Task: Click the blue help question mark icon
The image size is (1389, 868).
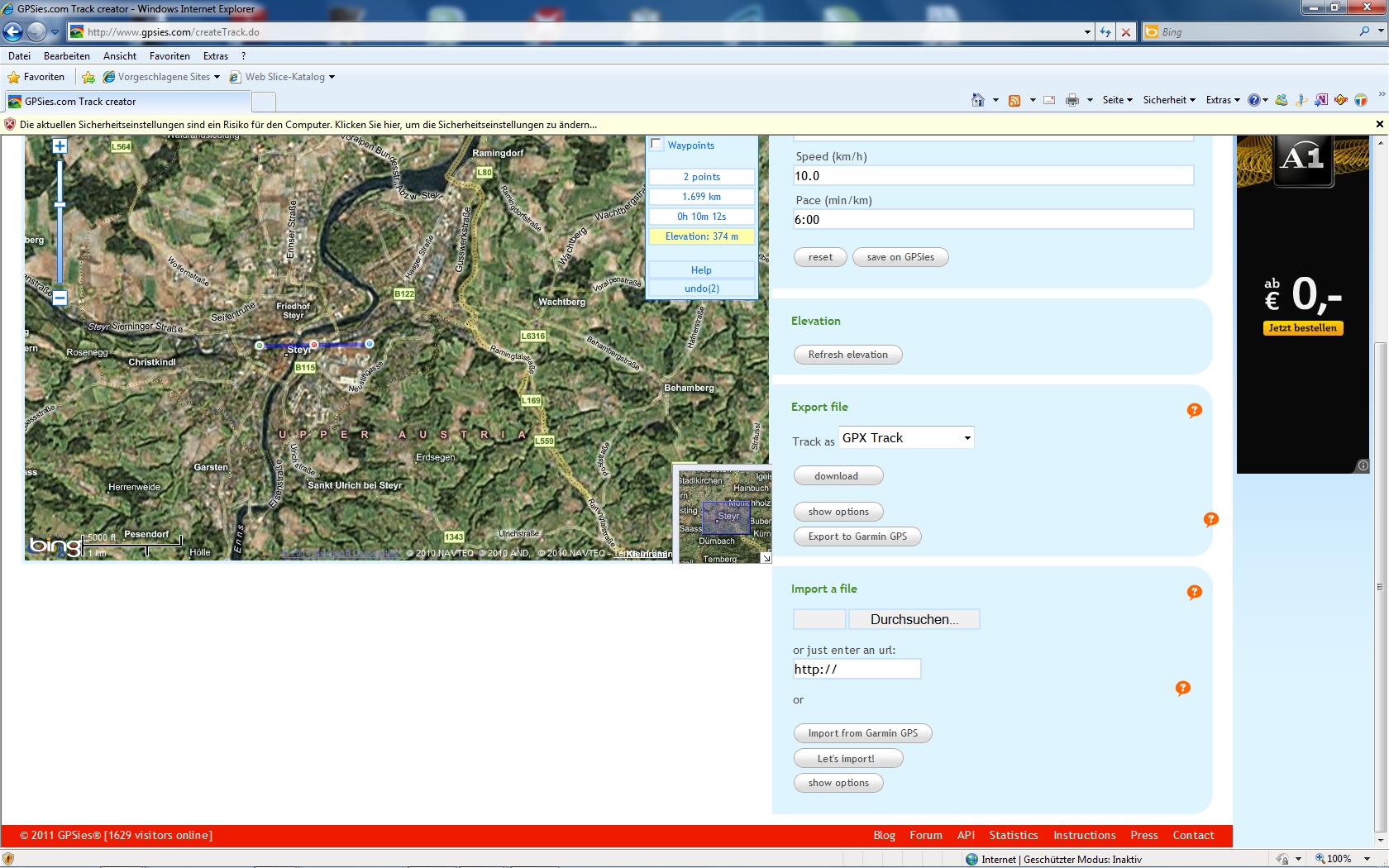Action: [1254, 100]
